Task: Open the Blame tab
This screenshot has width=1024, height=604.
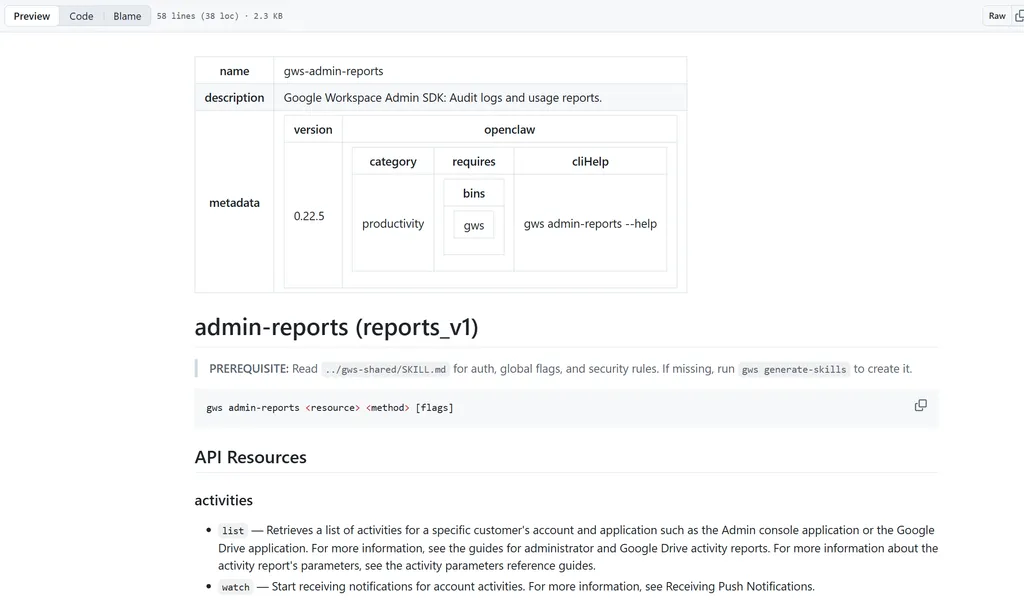Action: (127, 16)
